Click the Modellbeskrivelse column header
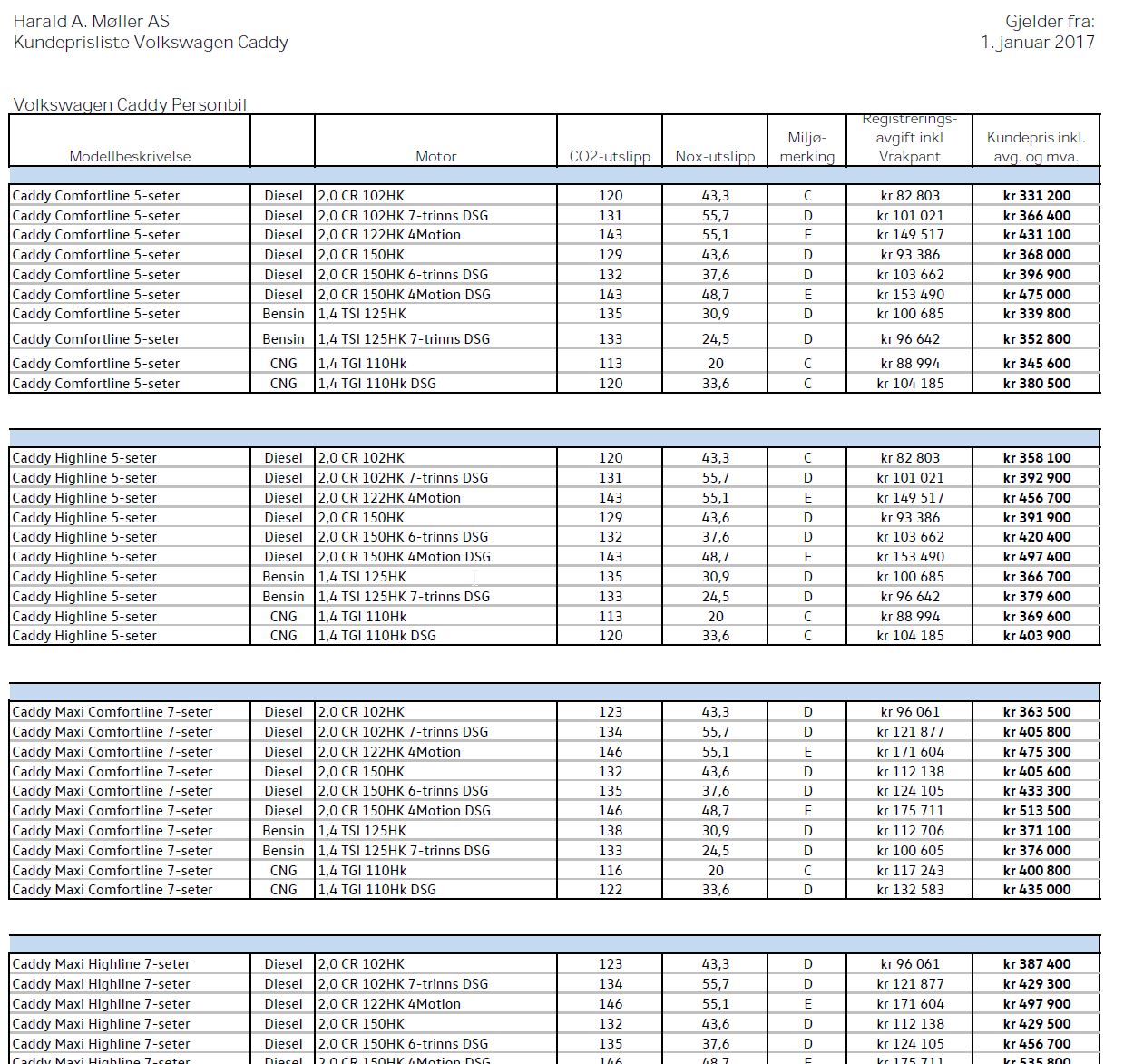The width and height of the screenshot is (1124, 1064). [130, 156]
